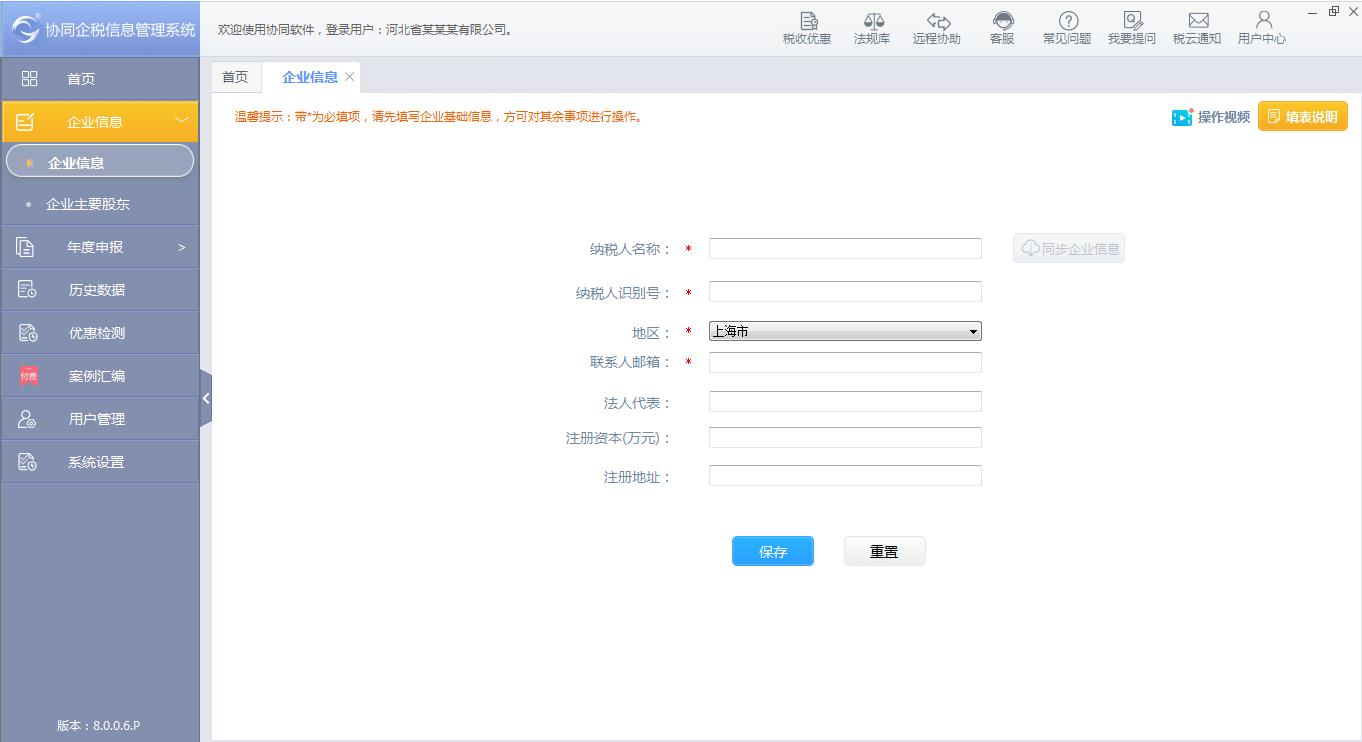
Task: Switch to the 首页 tab
Action: coord(235,77)
